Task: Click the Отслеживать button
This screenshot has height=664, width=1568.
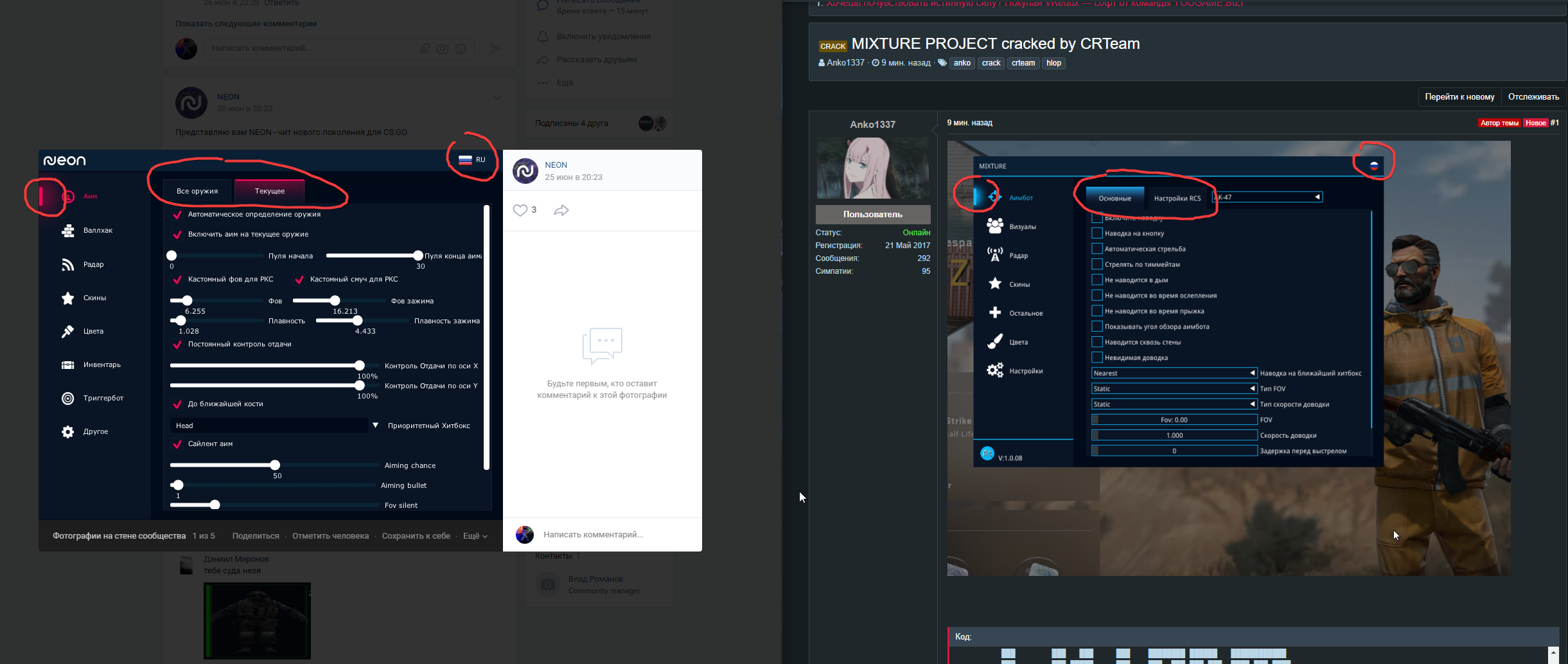Action: click(1533, 97)
